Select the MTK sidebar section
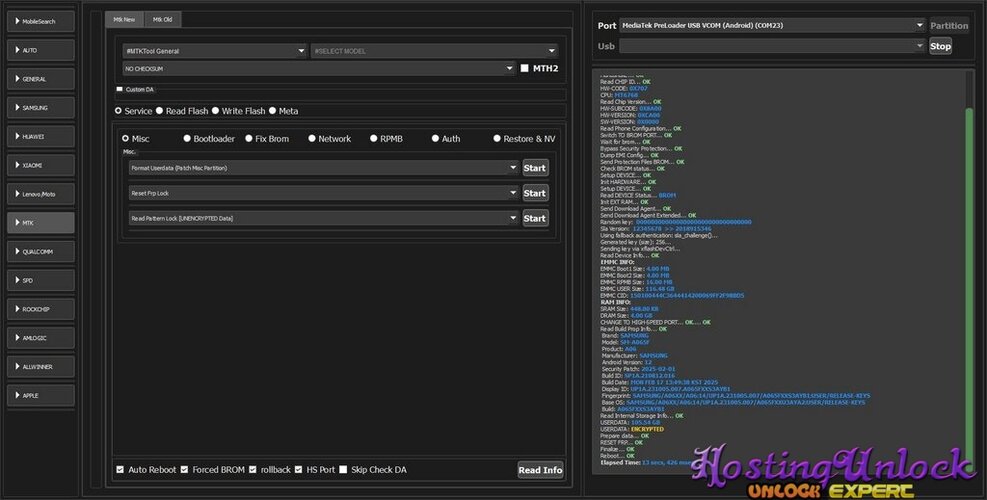 41,223
